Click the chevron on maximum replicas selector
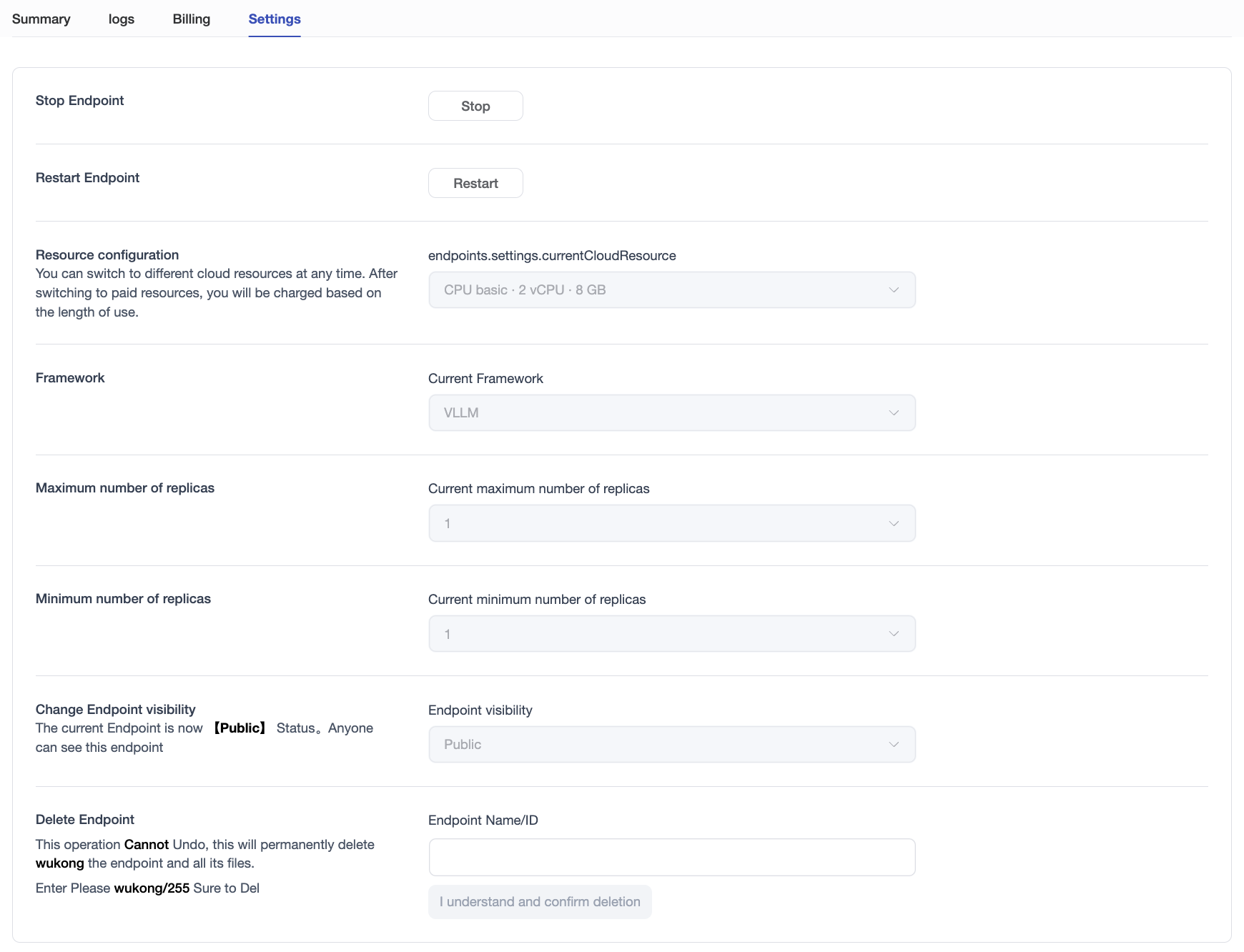Image resolution: width=1244 pixels, height=952 pixels. (x=893, y=524)
